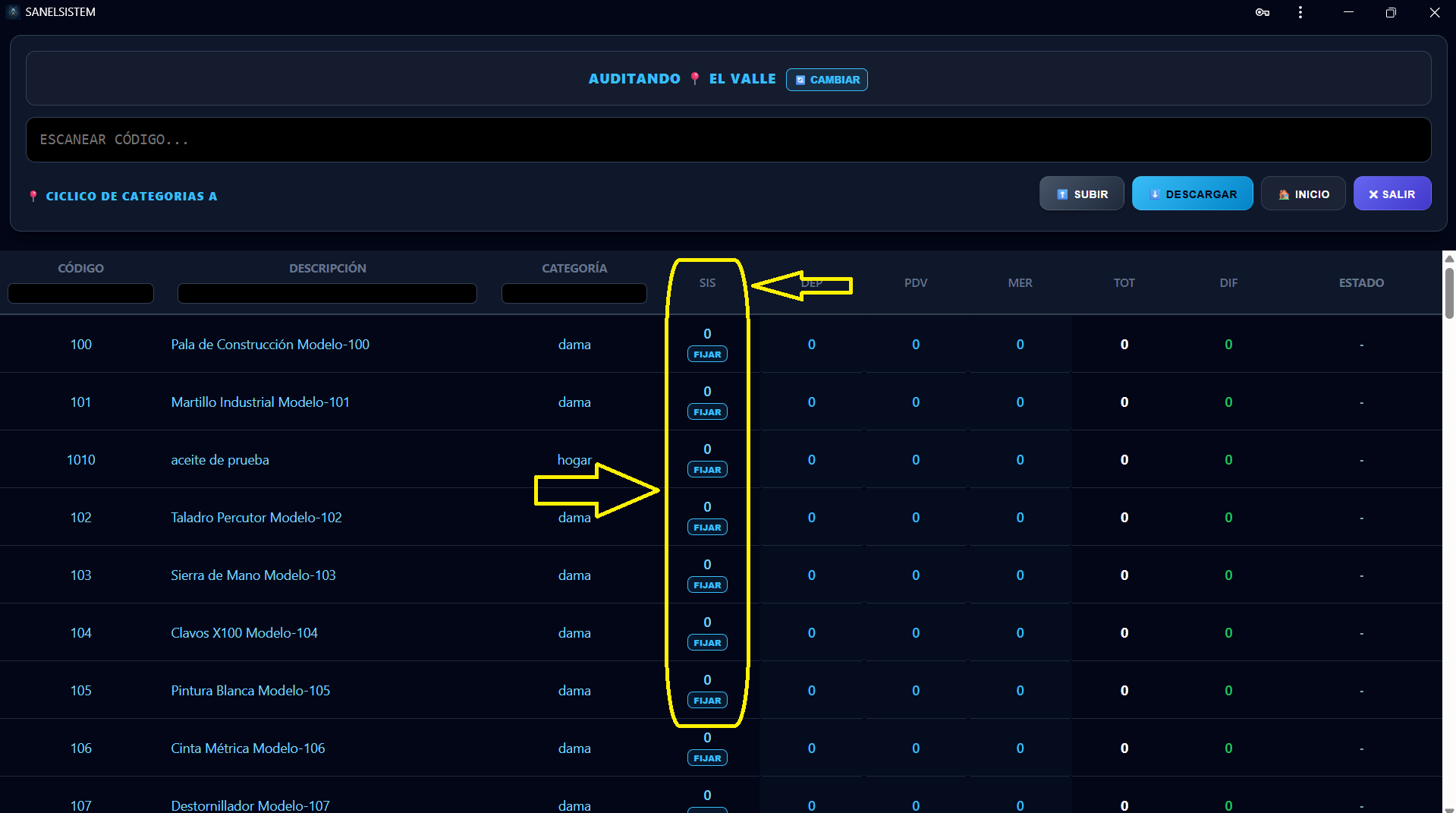Click the scrollbar up arrow
1456x813 pixels.
[1449, 258]
